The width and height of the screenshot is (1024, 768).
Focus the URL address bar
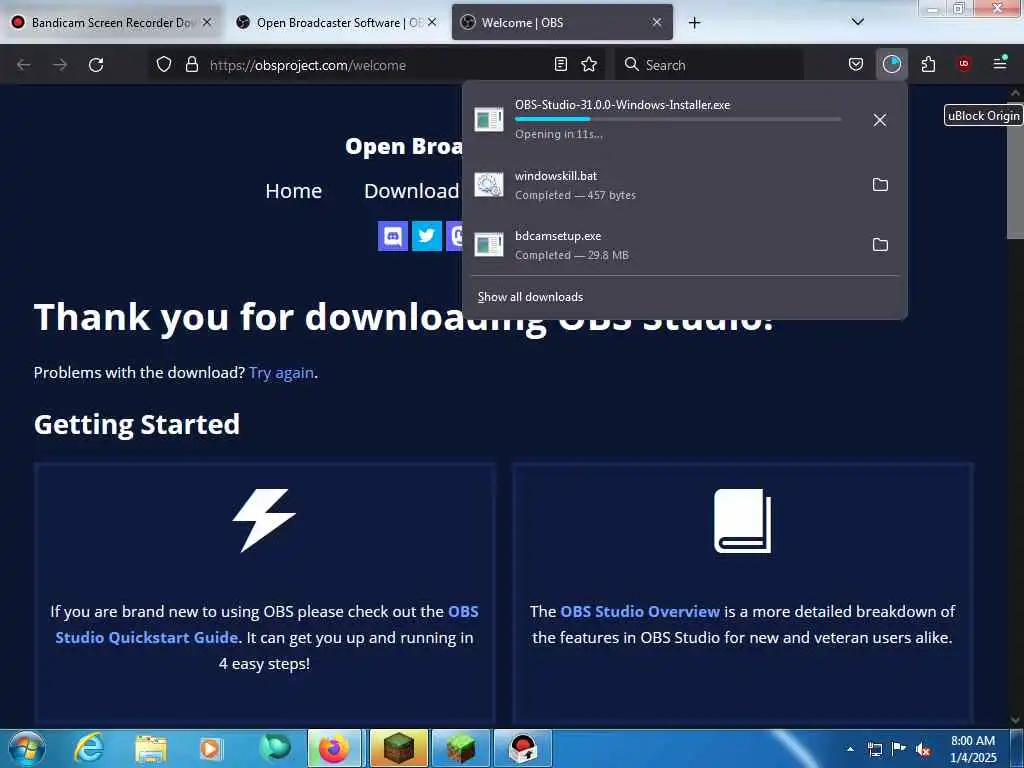(379, 65)
